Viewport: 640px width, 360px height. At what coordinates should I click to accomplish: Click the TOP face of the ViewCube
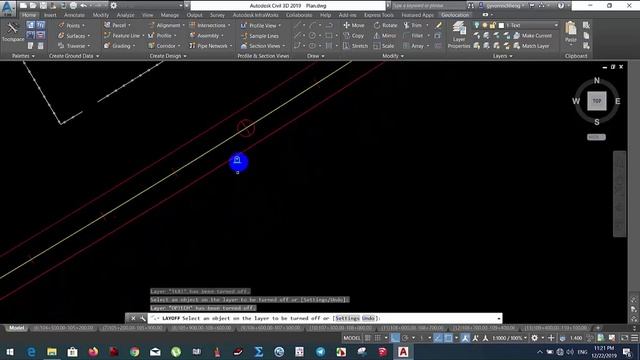[x=597, y=101]
